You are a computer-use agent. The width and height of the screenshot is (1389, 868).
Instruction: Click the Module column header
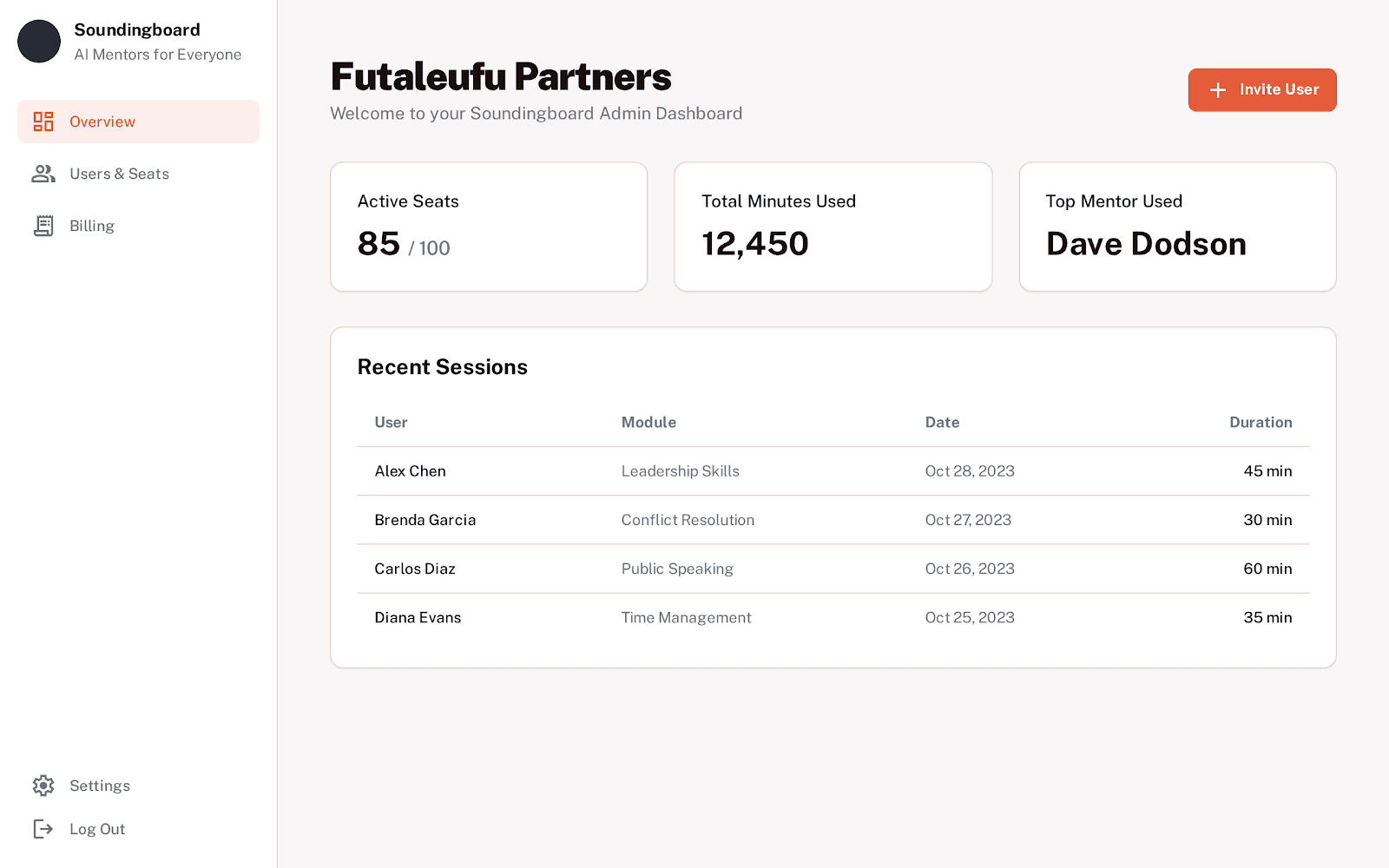click(x=648, y=423)
